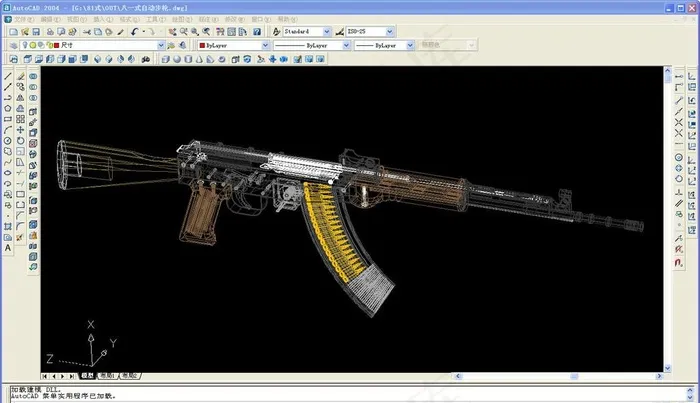Toggle the layer on/off lightbulb icon
Viewport: 700px width, 403px height.
(x=23, y=45)
